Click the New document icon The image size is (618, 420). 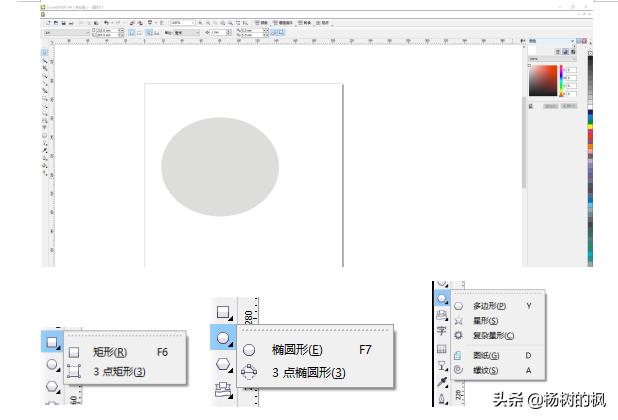[x=48, y=23]
